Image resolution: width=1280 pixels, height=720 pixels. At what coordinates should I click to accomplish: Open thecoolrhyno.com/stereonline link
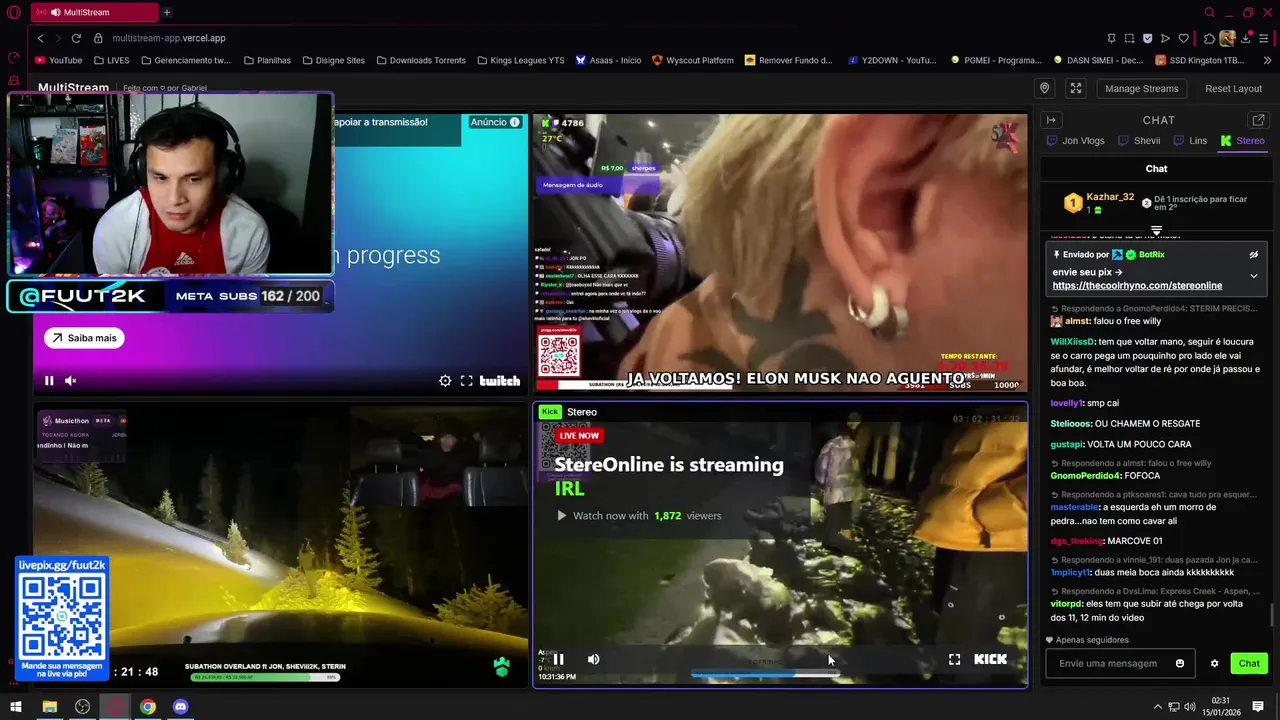1137,285
